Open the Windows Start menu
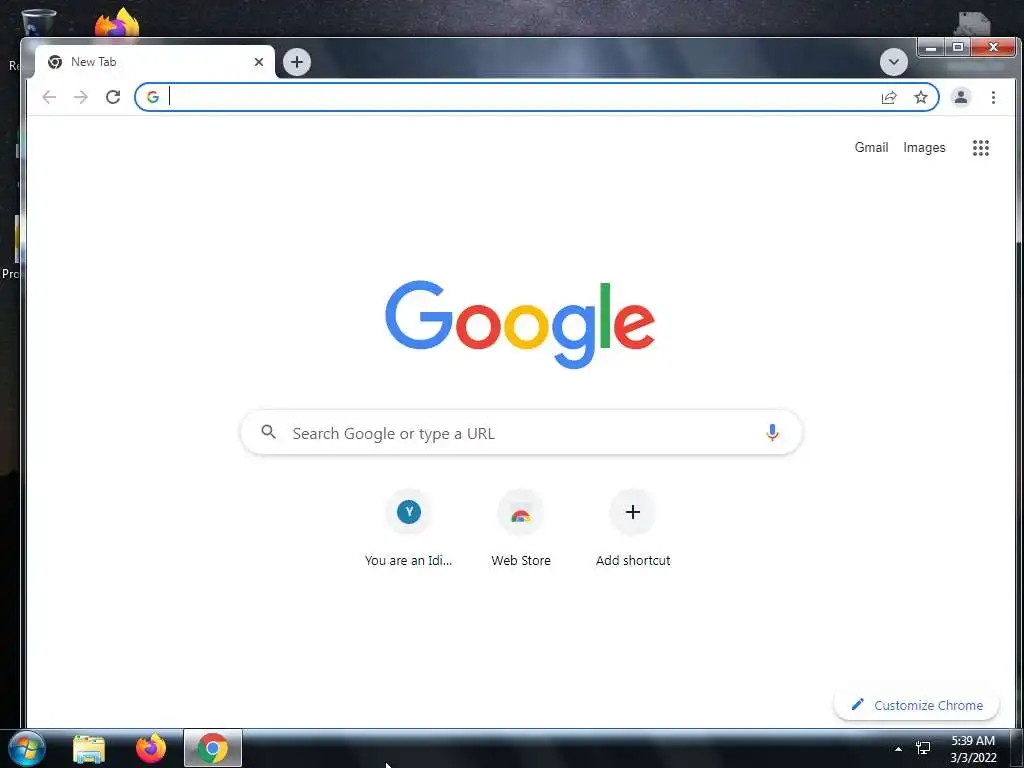1024x768 pixels. (27, 748)
